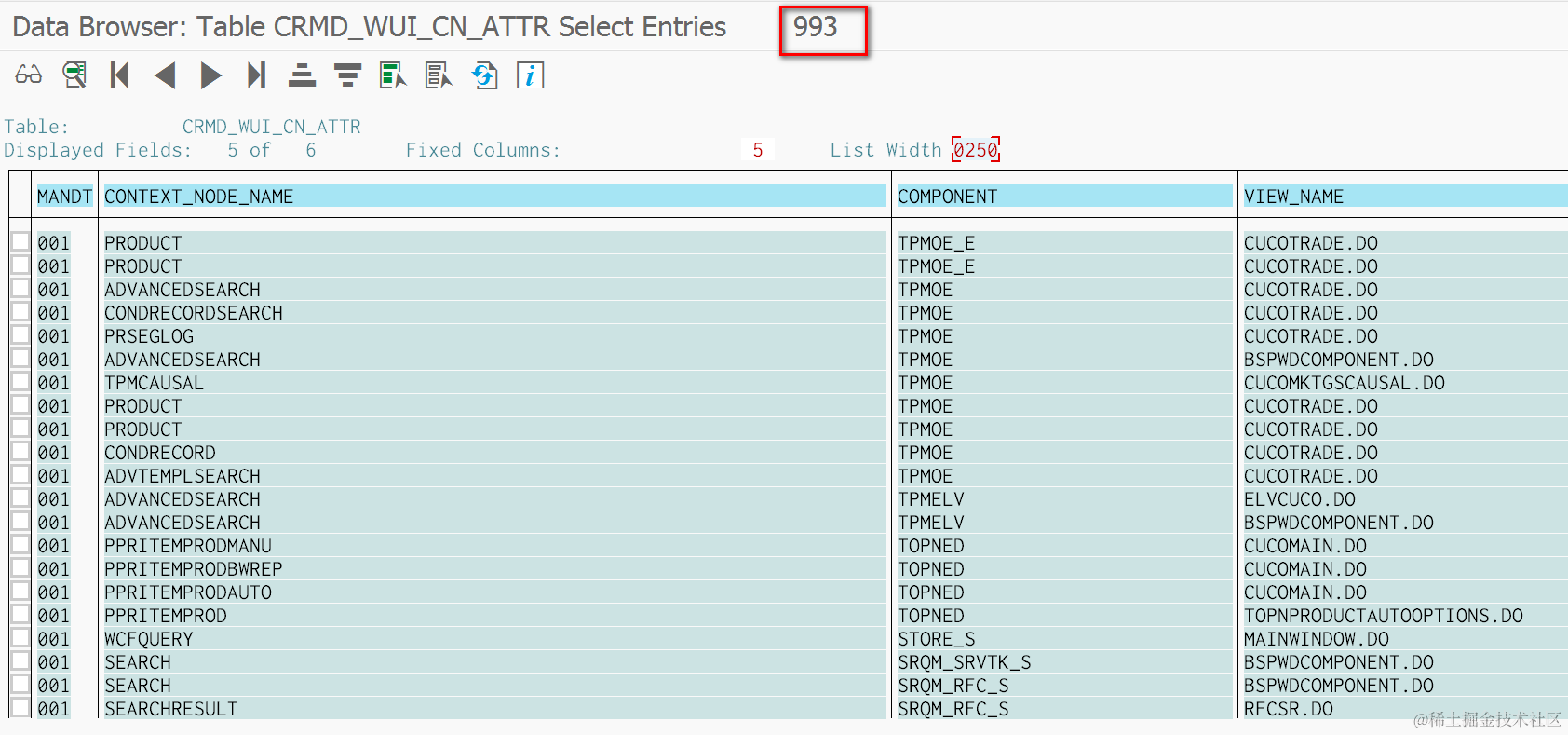The height and width of the screenshot is (735, 1568).
Task: Click the CONDRECORD context node cell
Action: point(494,453)
